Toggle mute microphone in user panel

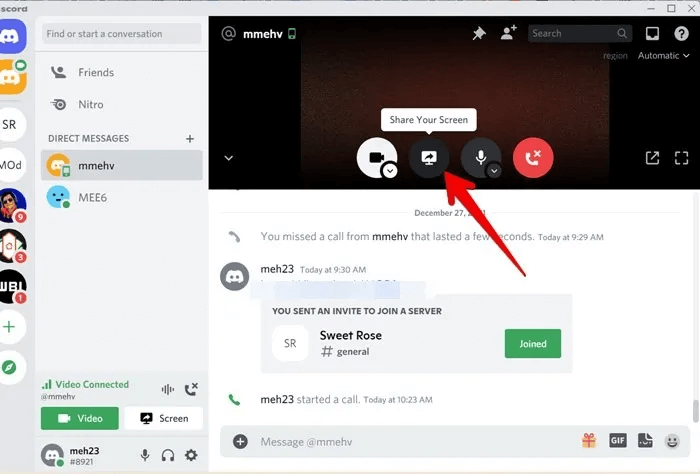coord(145,455)
